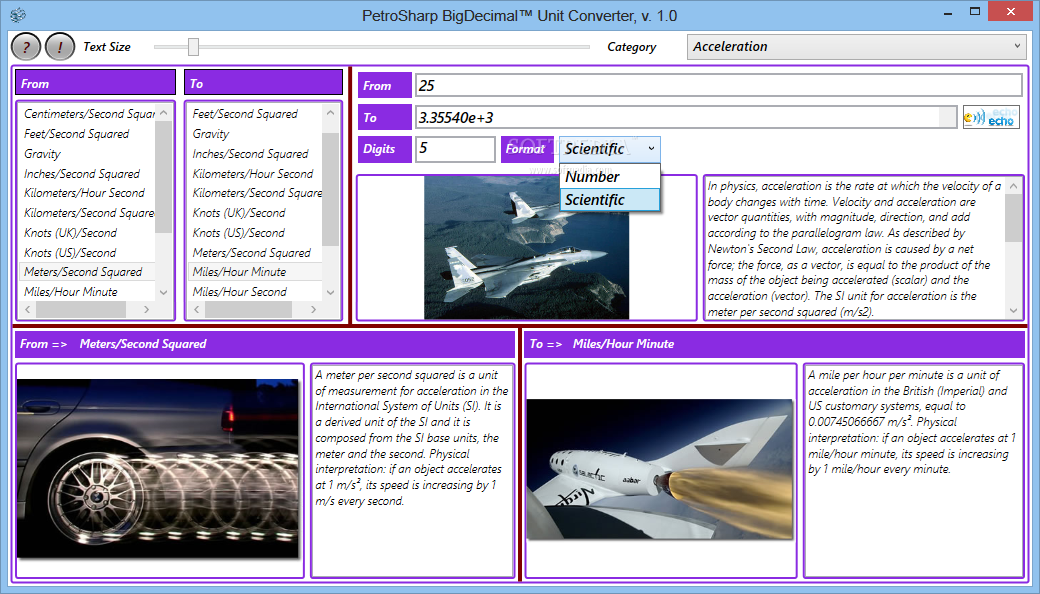Select Gravity in the From list
Image resolution: width=1040 pixels, height=594 pixels.
coord(87,153)
